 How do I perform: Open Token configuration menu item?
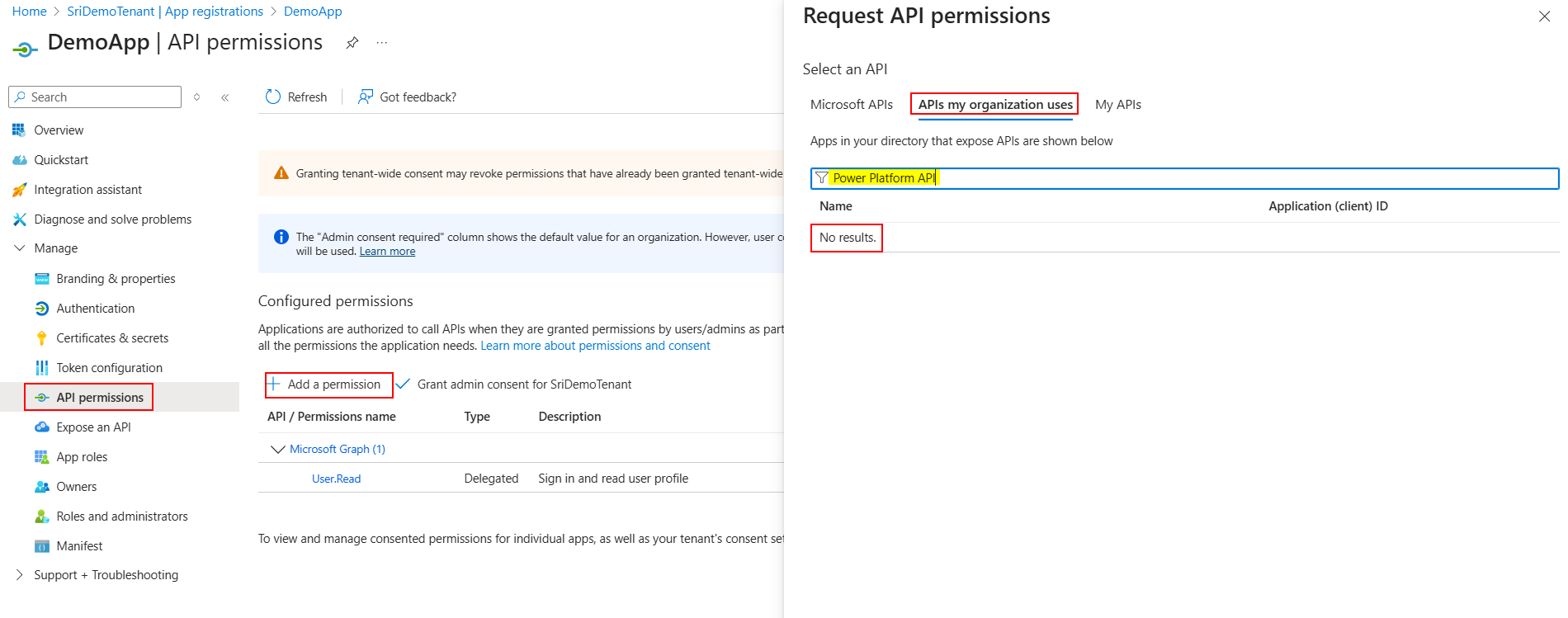point(109,368)
